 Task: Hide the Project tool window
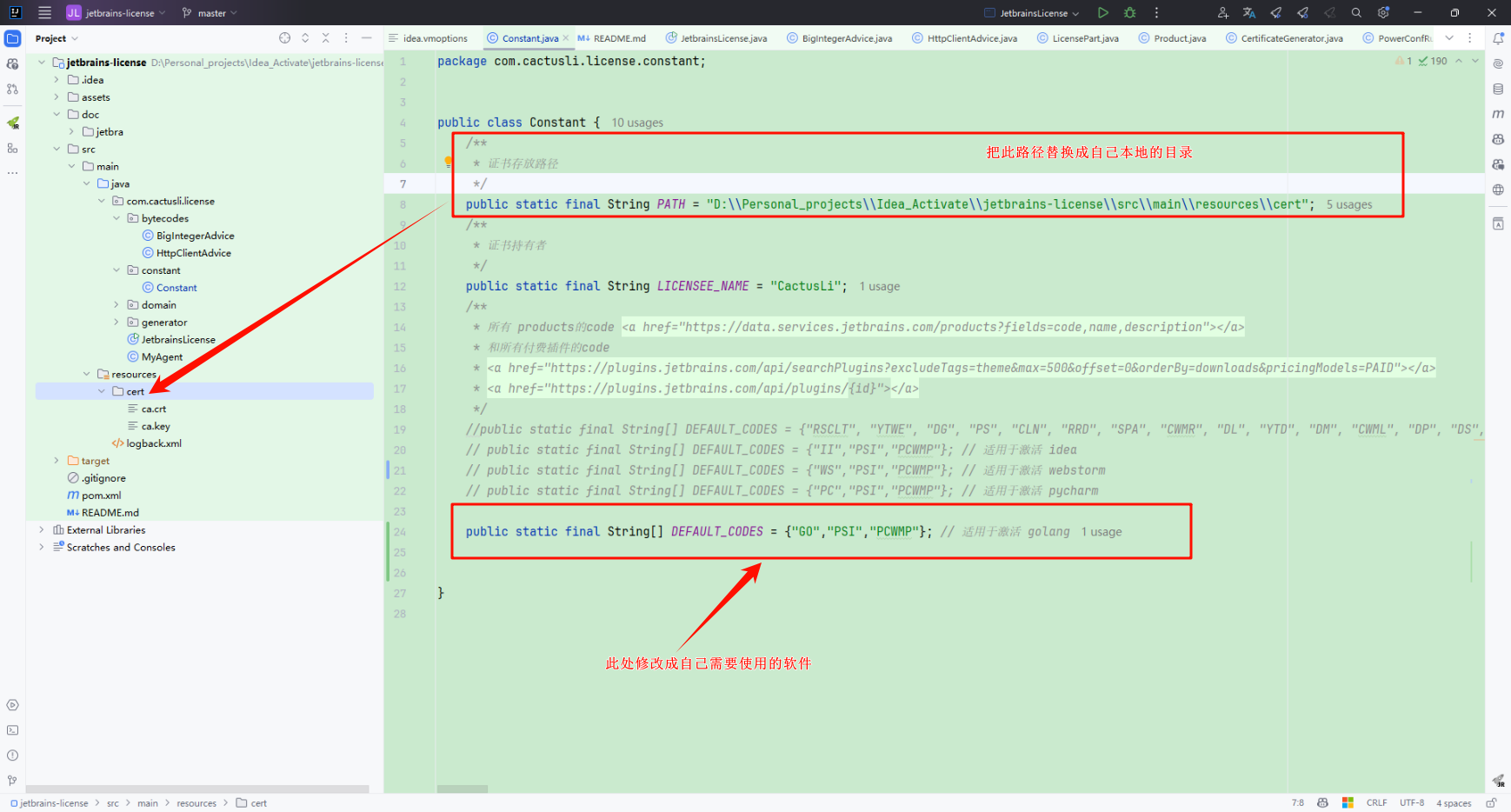pyautogui.click(x=367, y=38)
